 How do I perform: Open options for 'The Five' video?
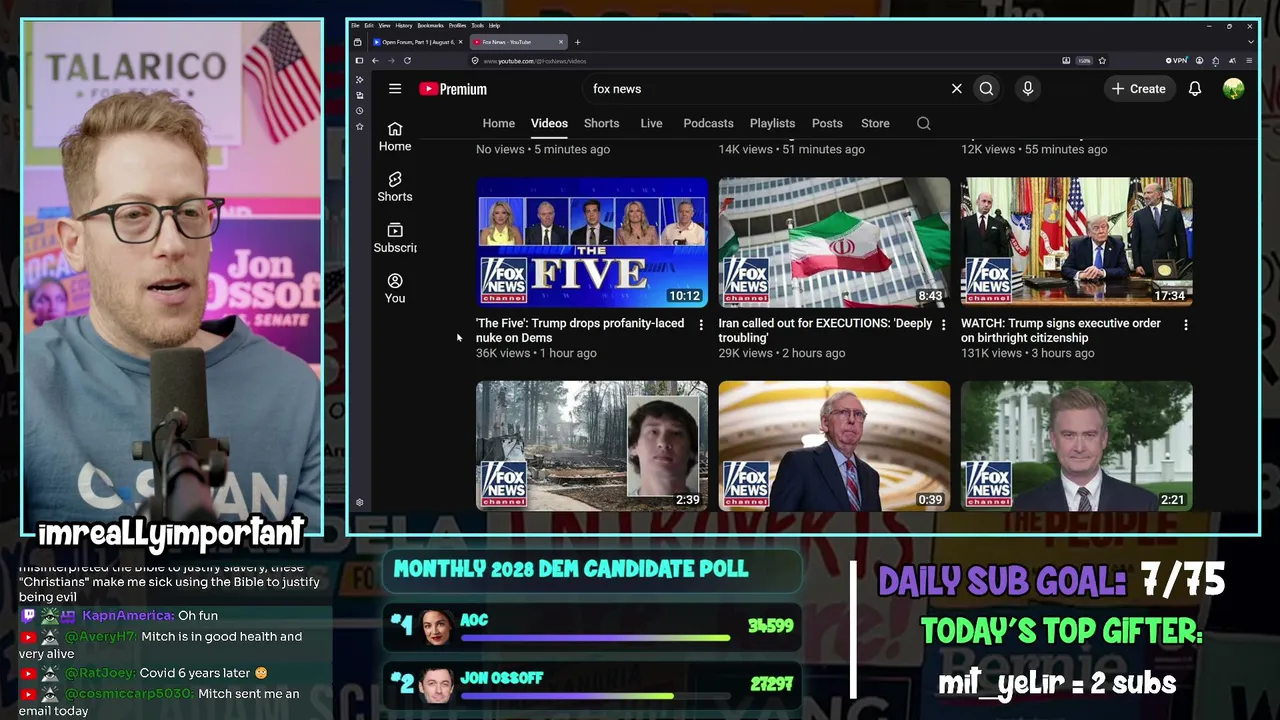click(x=700, y=325)
